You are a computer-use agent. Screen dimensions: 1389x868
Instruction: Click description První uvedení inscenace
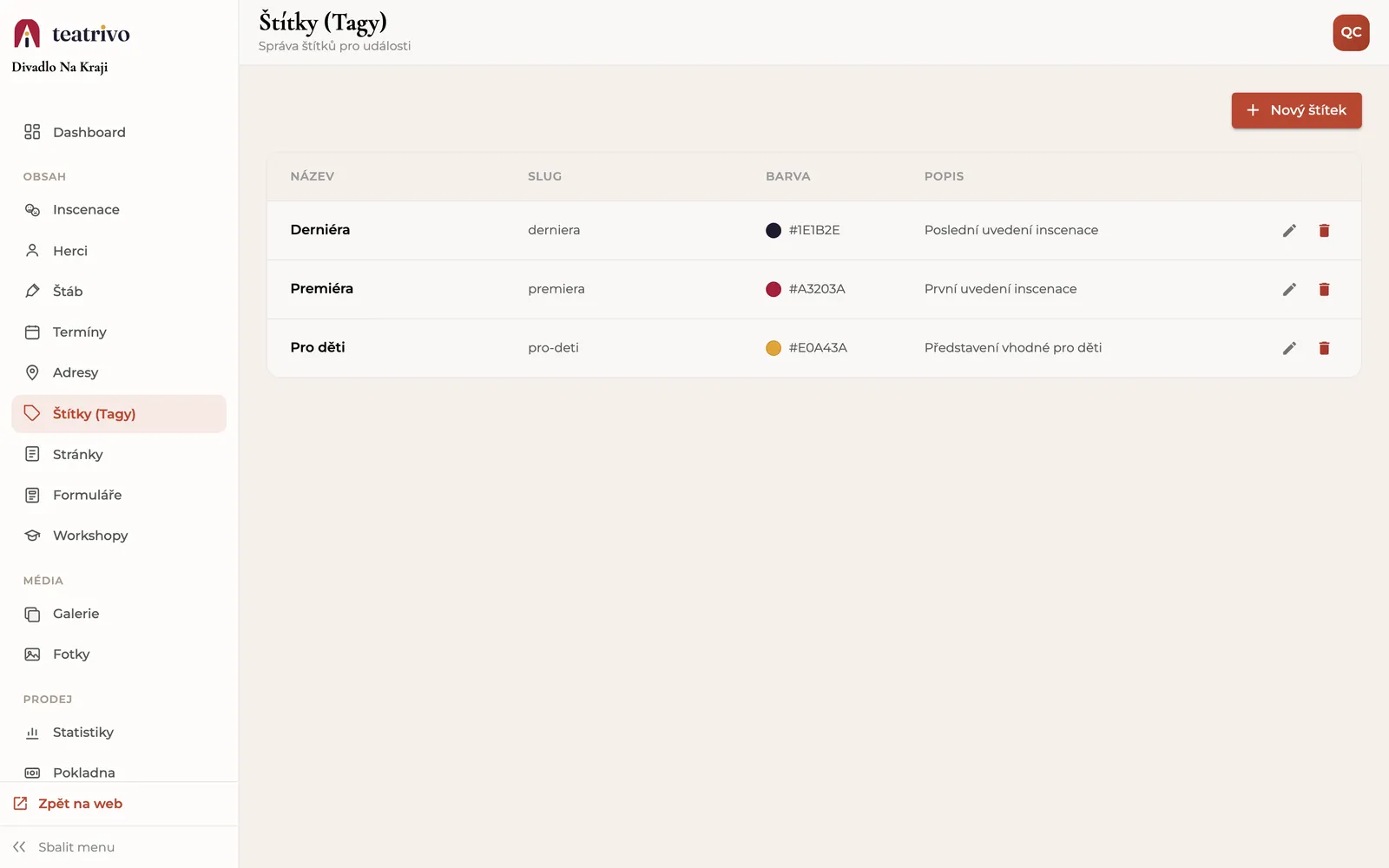tap(1000, 289)
